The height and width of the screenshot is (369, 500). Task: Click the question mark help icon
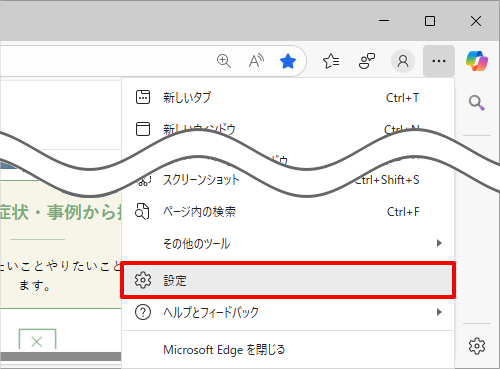pos(143,312)
